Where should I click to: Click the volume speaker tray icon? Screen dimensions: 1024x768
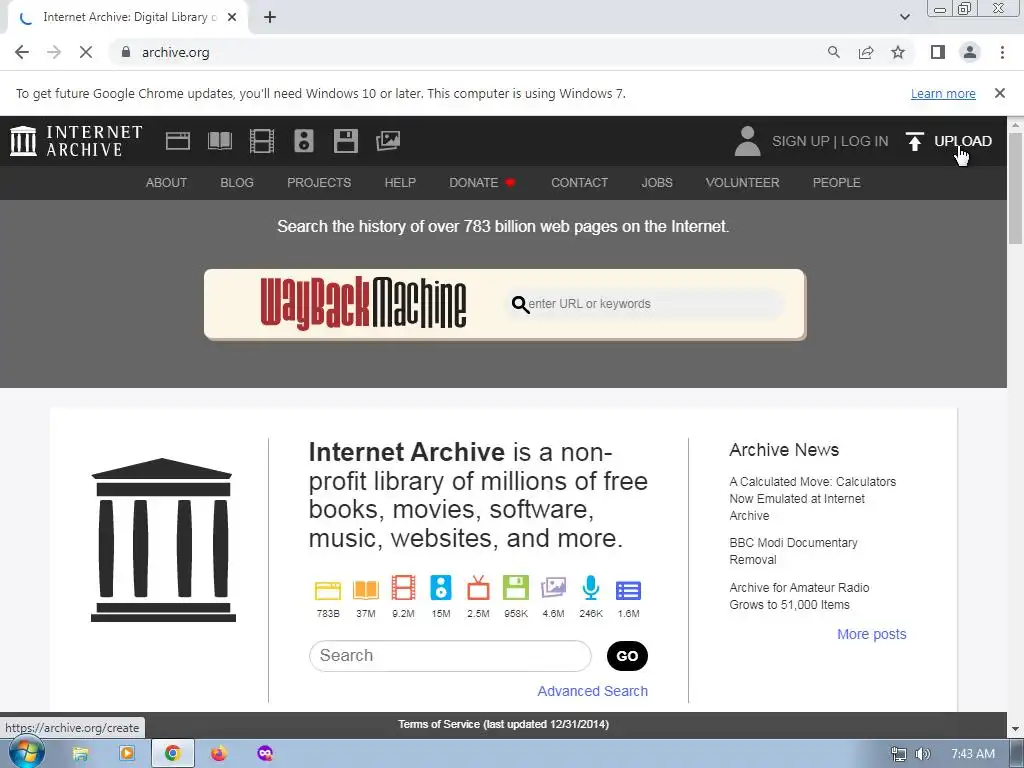[x=923, y=754]
